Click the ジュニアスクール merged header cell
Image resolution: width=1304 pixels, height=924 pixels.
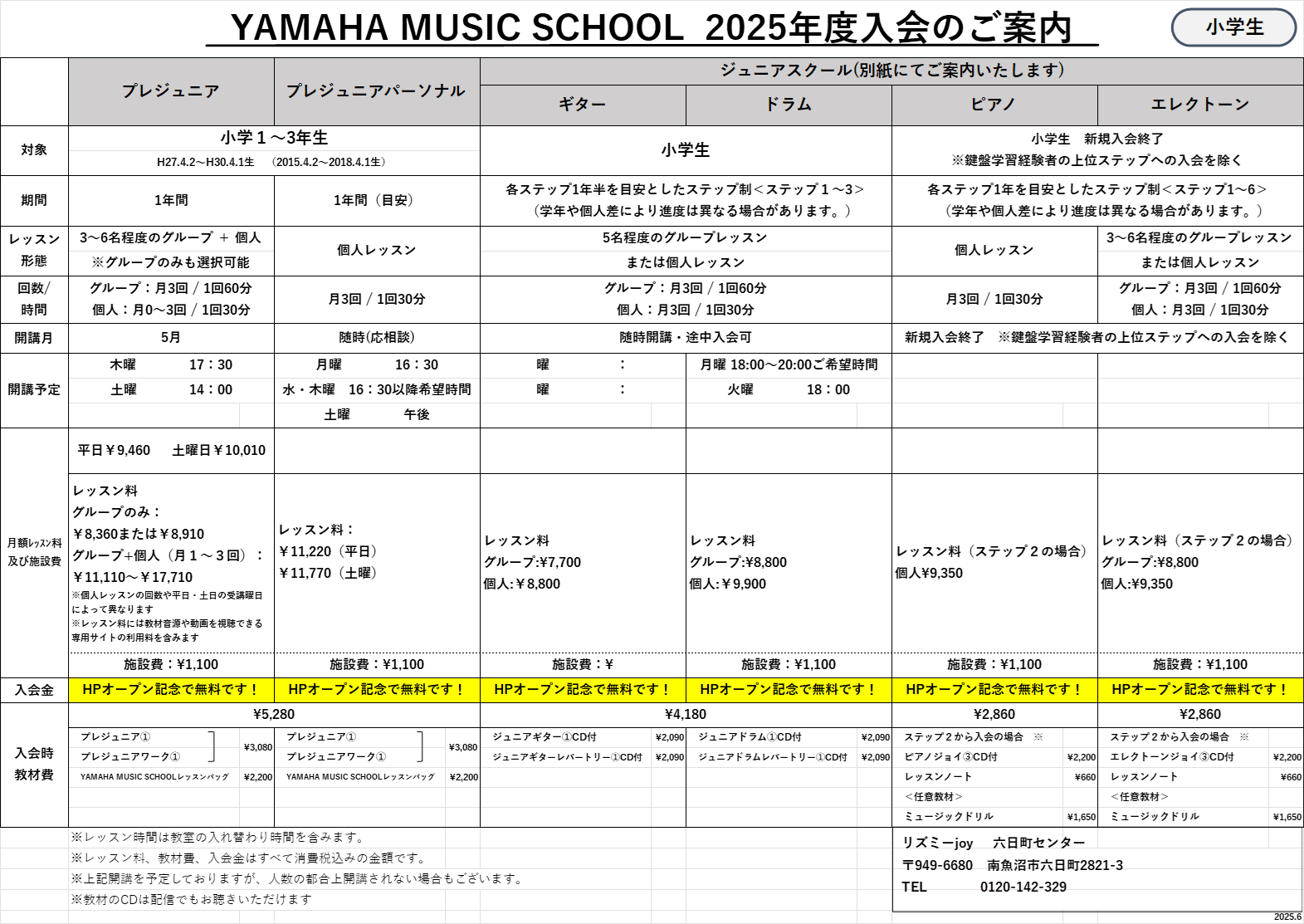(891, 71)
